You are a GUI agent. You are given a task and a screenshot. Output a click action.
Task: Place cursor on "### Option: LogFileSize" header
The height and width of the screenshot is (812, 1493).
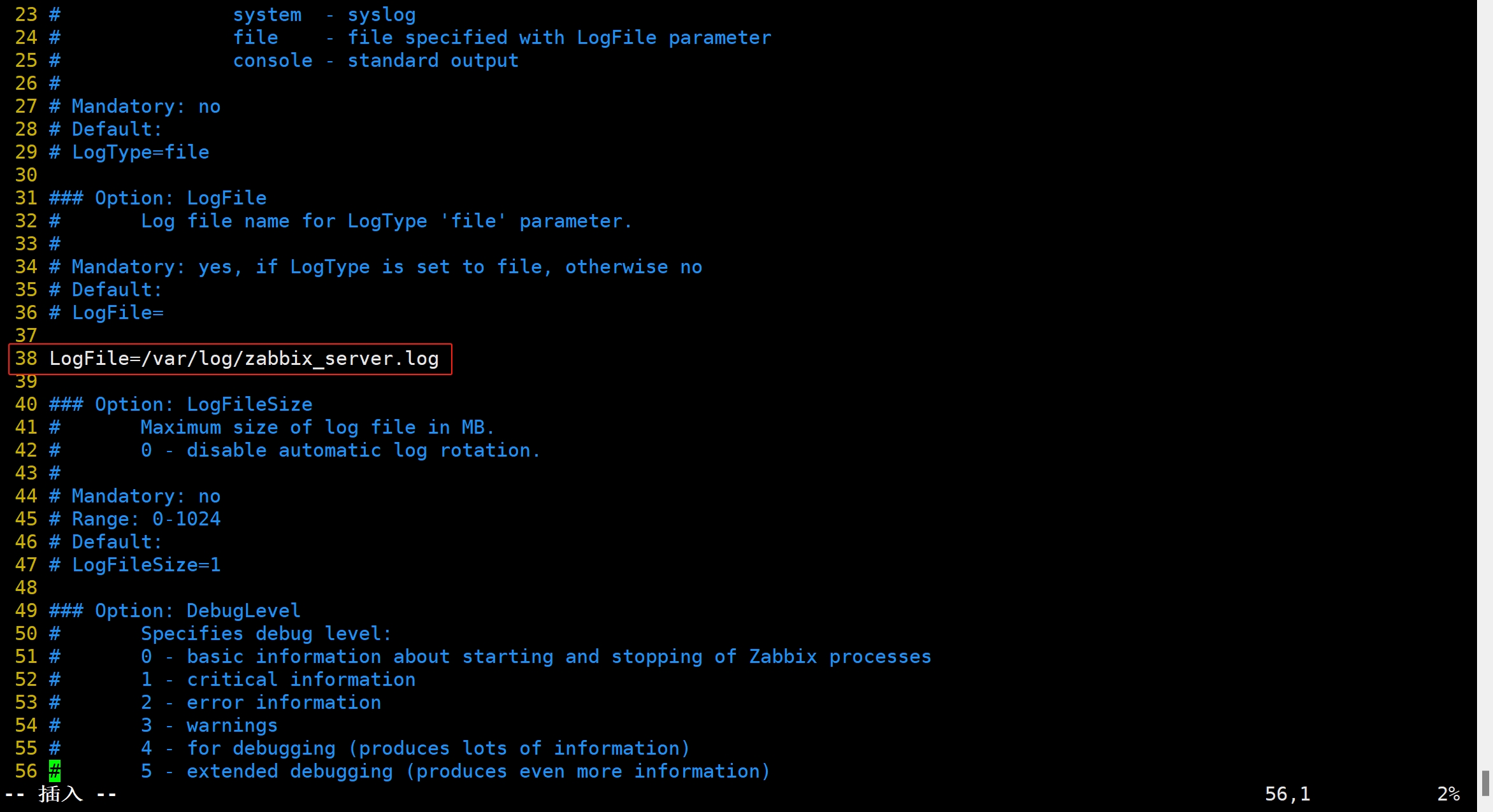[181, 405]
